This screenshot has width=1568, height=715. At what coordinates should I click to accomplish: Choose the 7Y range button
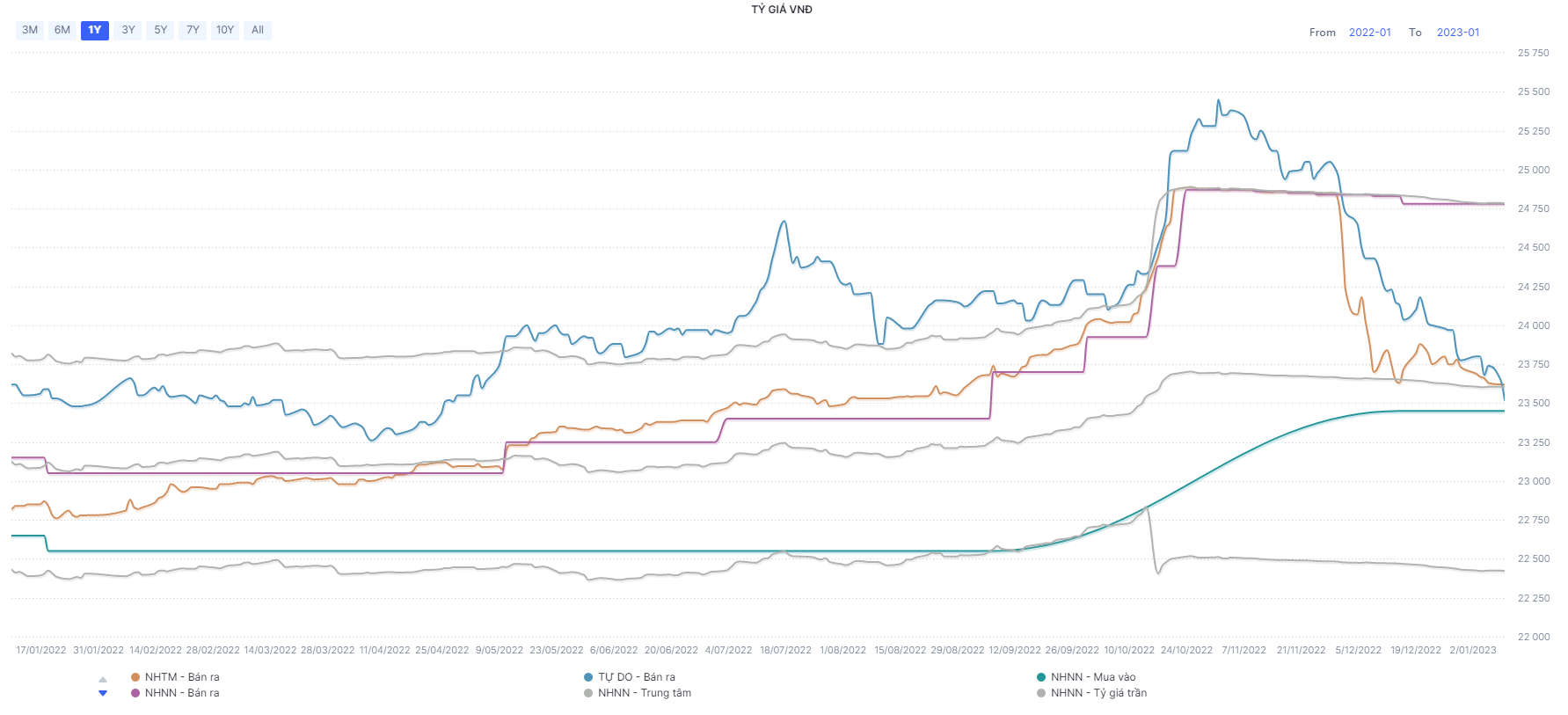point(193,30)
